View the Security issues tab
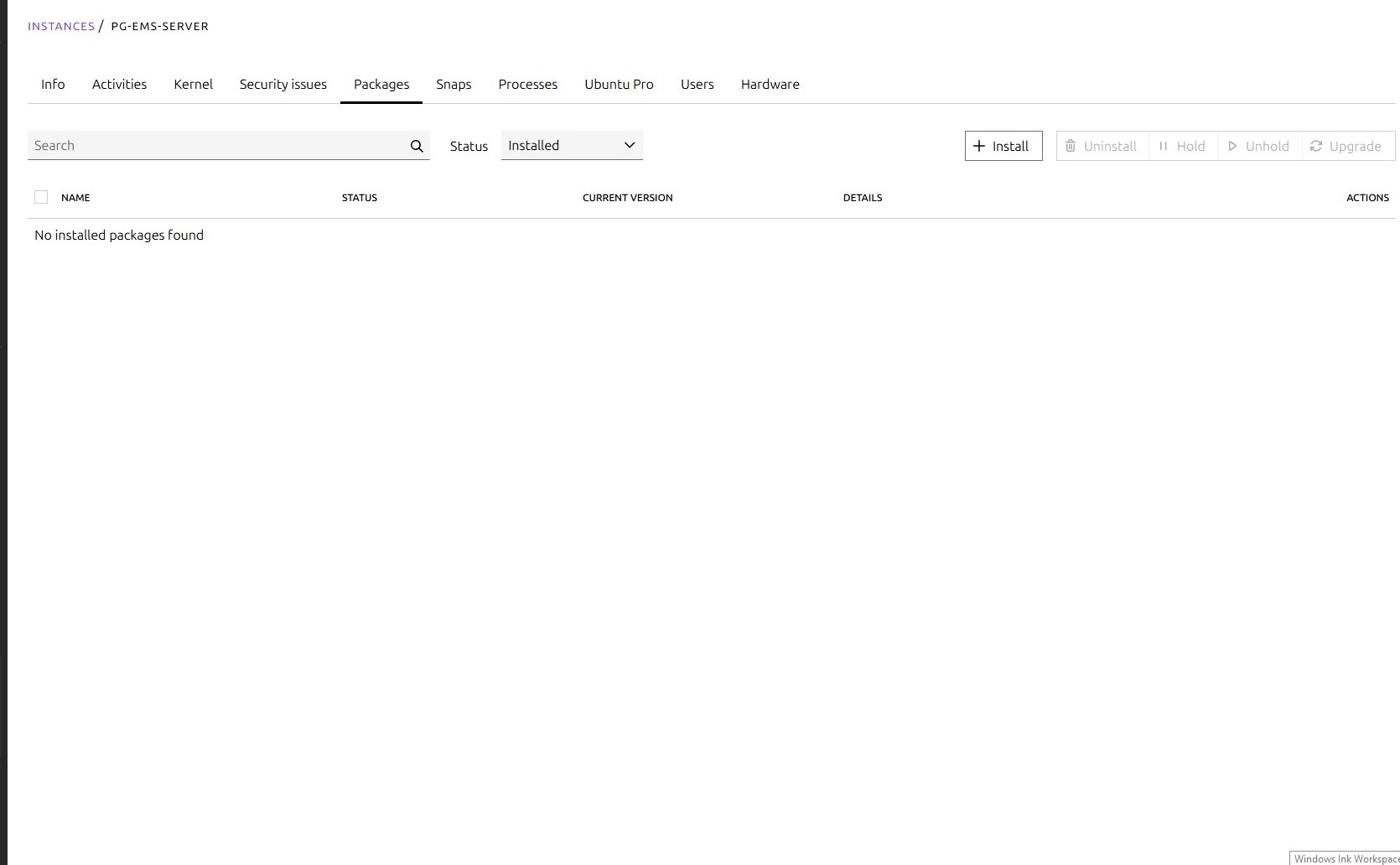Image resolution: width=1400 pixels, height=865 pixels. coord(283,85)
